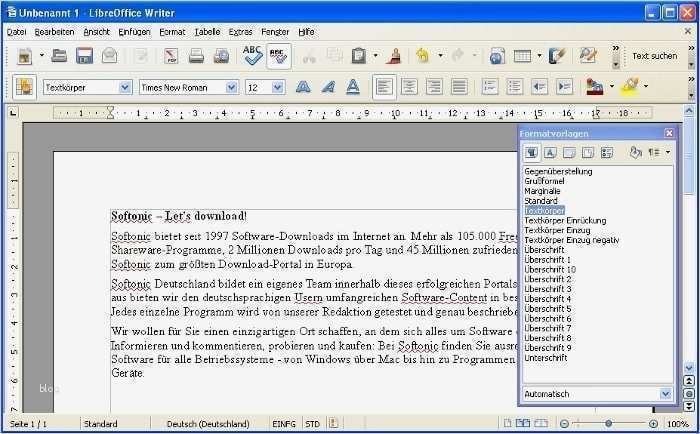Click the Font Color icon
Screen dimensions: 700x434
595,87
